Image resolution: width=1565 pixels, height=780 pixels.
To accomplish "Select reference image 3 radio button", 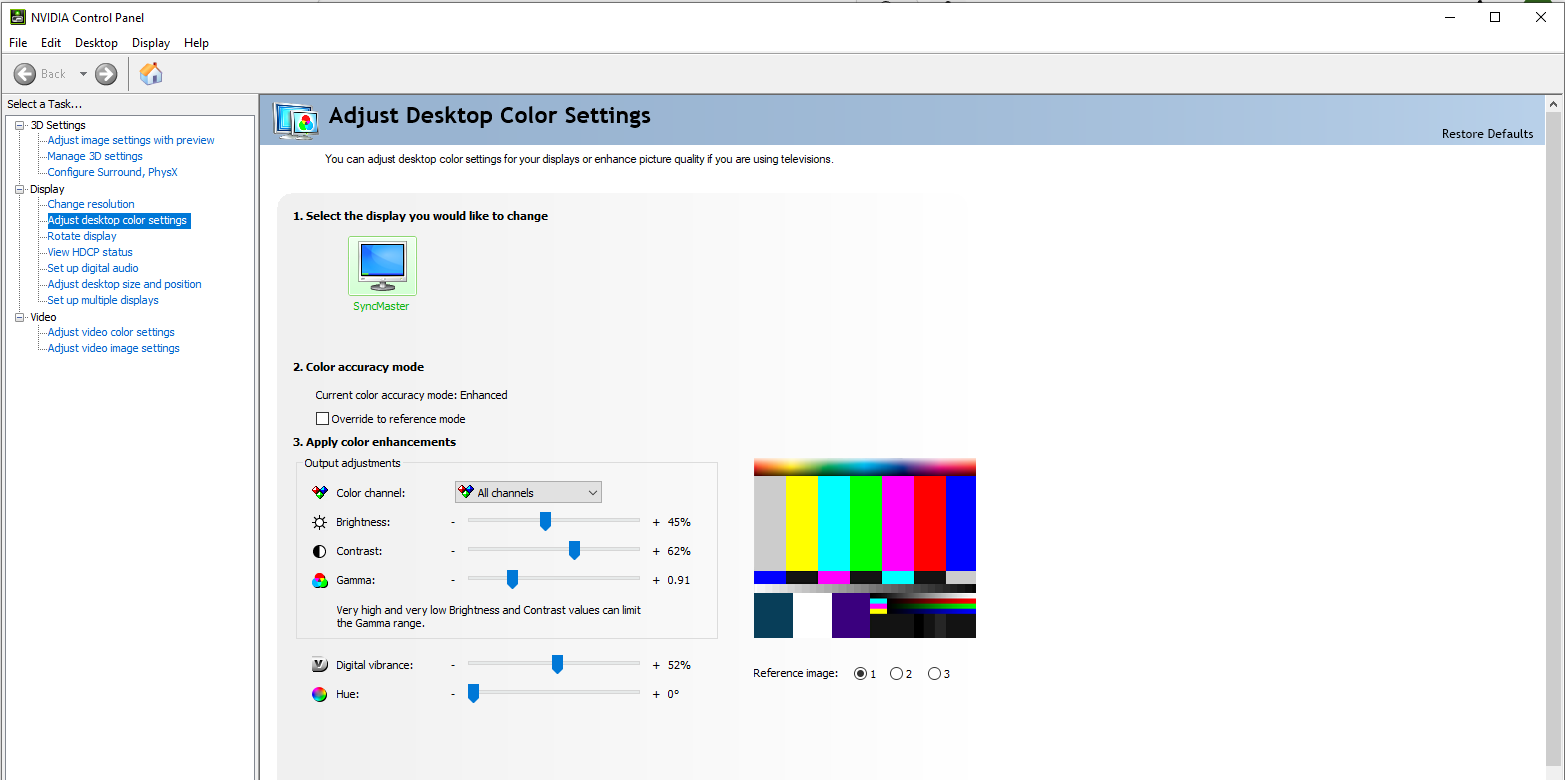I will click(934, 674).
